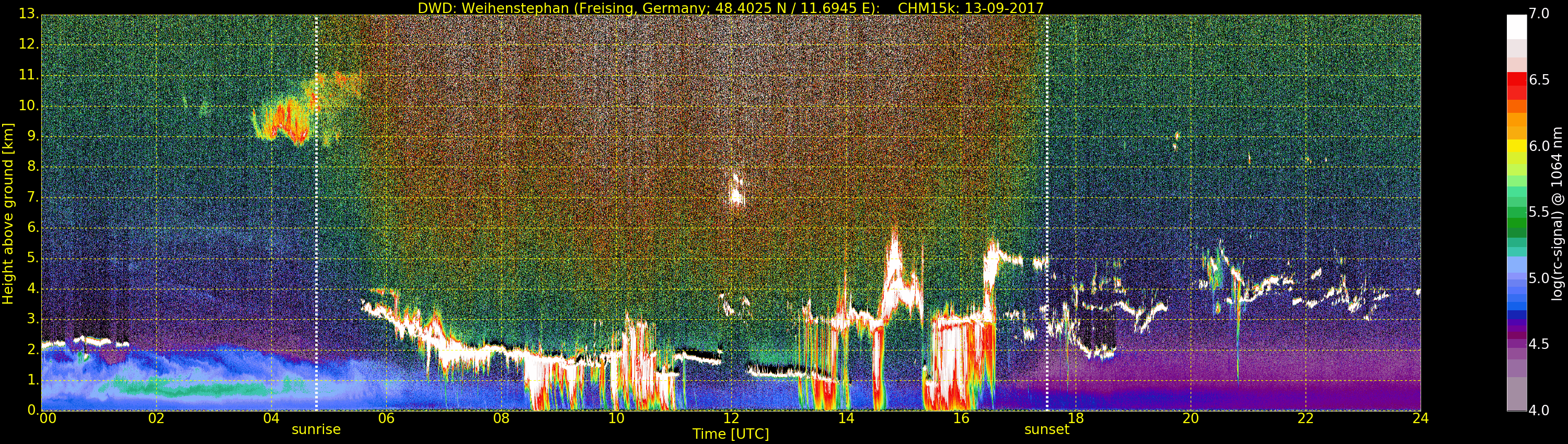Viewport: 1568px width, 444px height.
Task: Click the "4." height axis tick label
Action: [x=32, y=288]
